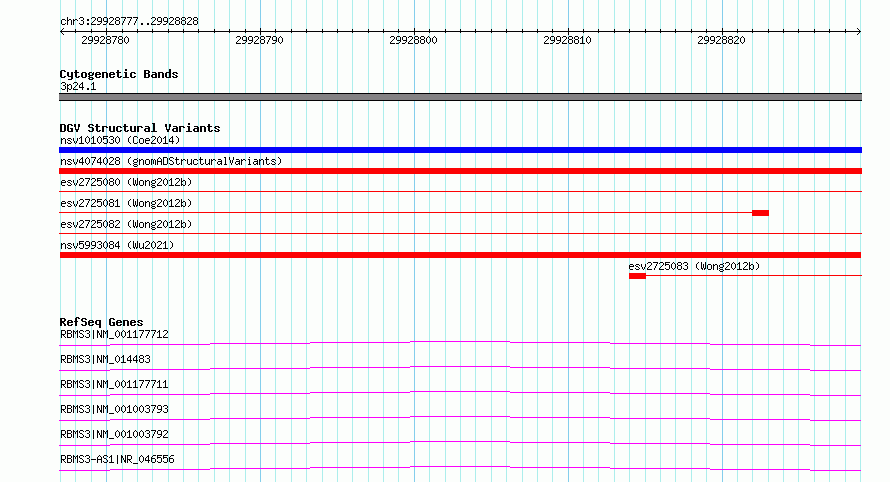Image resolution: width=890 pixels, height=482 pixels.
Task: Click the chr3:29928777..29928828 region label
Action: pos(129,22)
